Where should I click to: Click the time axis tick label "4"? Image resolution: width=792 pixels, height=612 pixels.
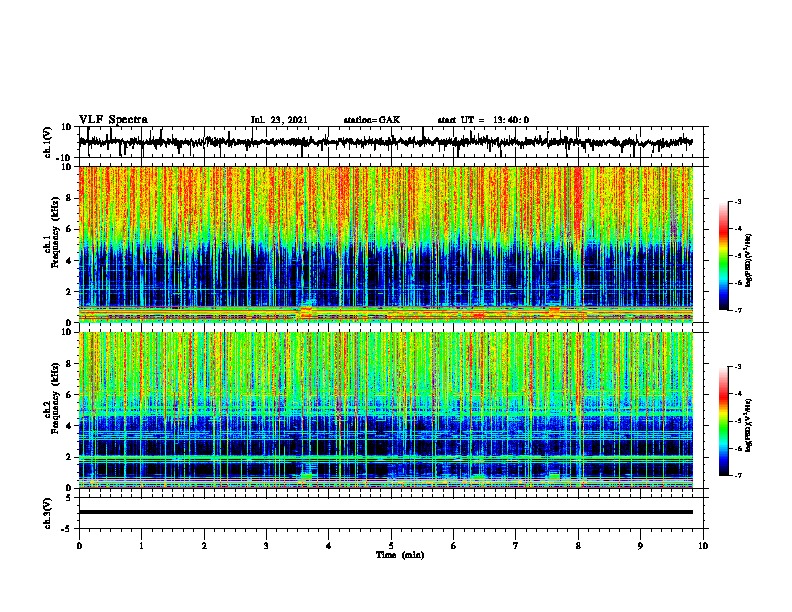(x=329, y=546)
